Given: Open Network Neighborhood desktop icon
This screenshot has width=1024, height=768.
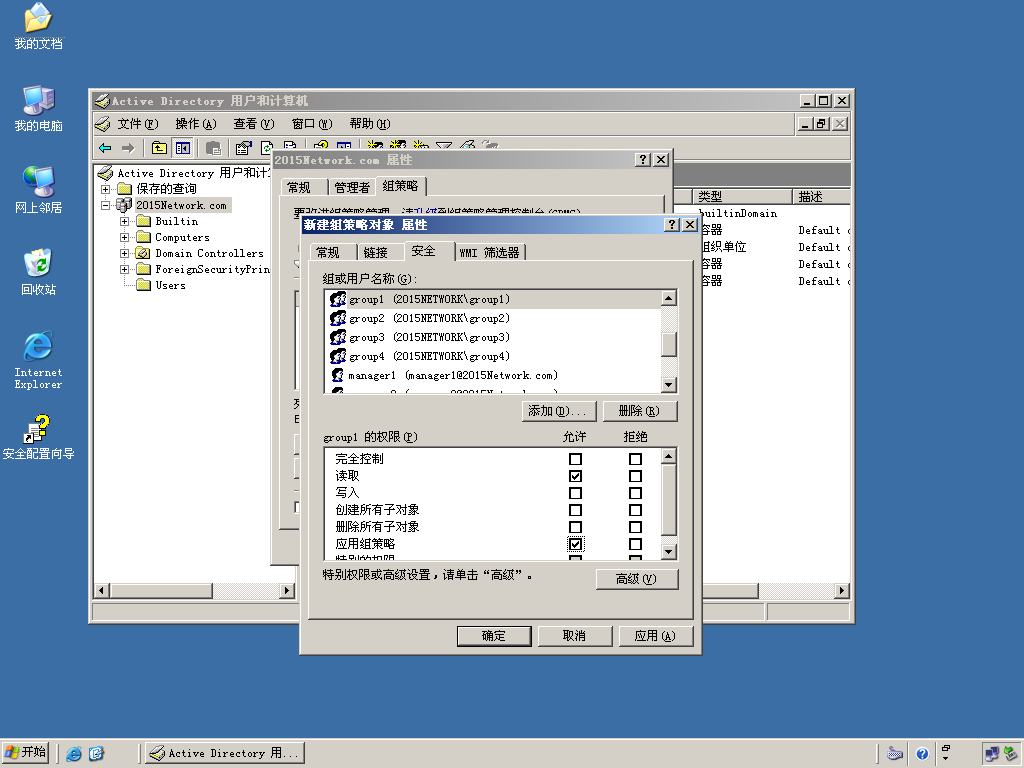Looking at the screenshot, I should (x=38, y=190).
